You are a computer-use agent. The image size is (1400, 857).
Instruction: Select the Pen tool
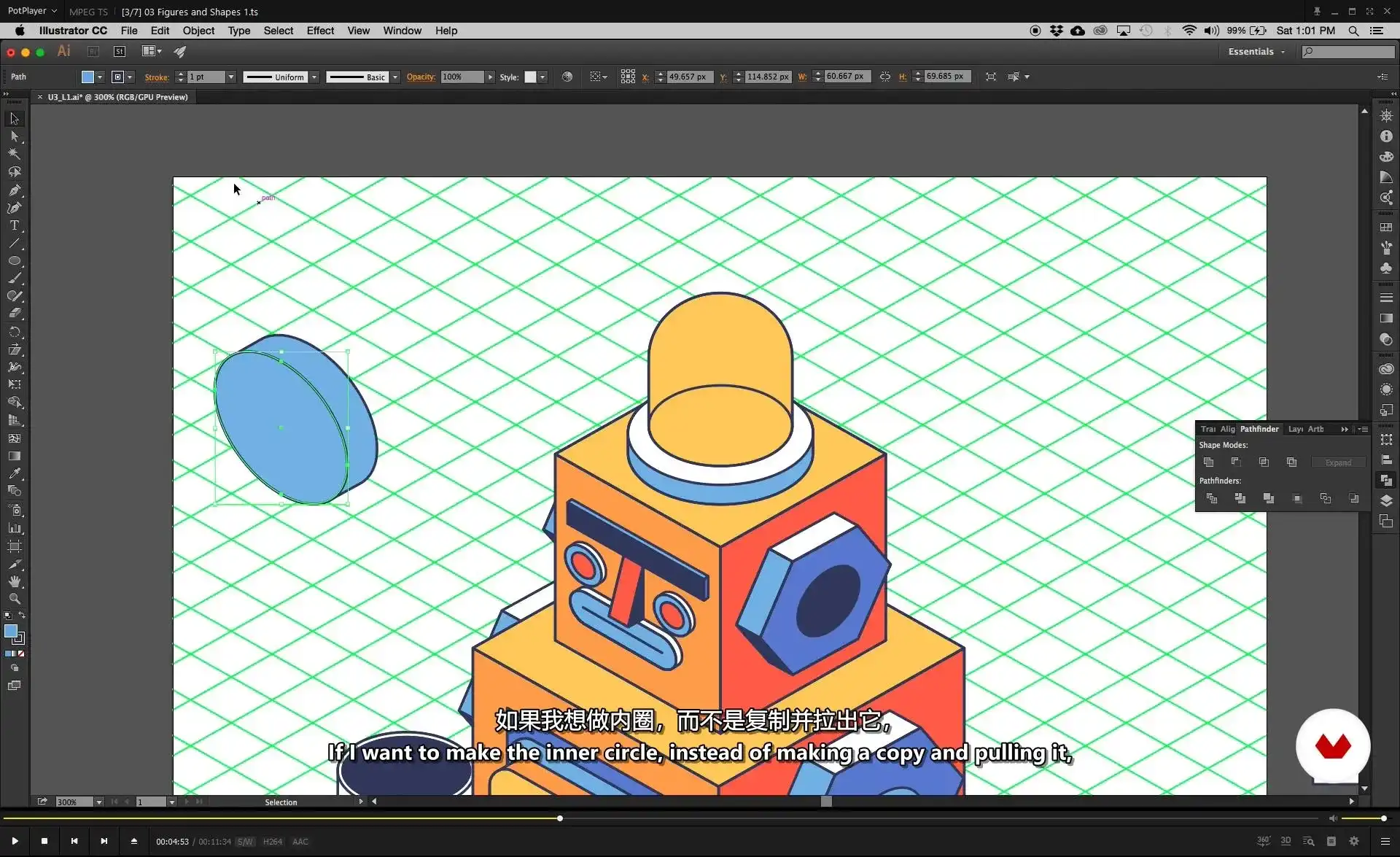coord(14,190)
